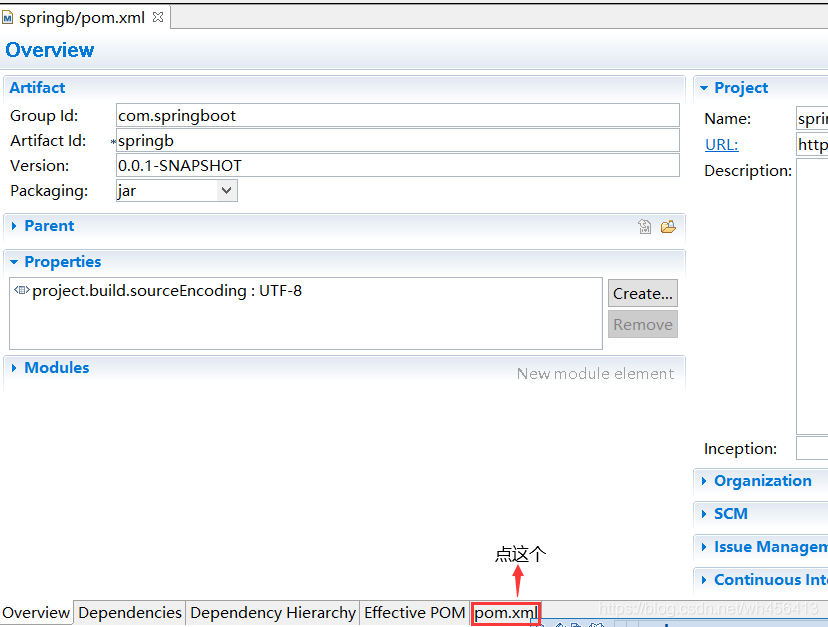Switch to the Dependencies tab
Image resolution: width=828 pixels, height=627 pixels.
point(130,613)
